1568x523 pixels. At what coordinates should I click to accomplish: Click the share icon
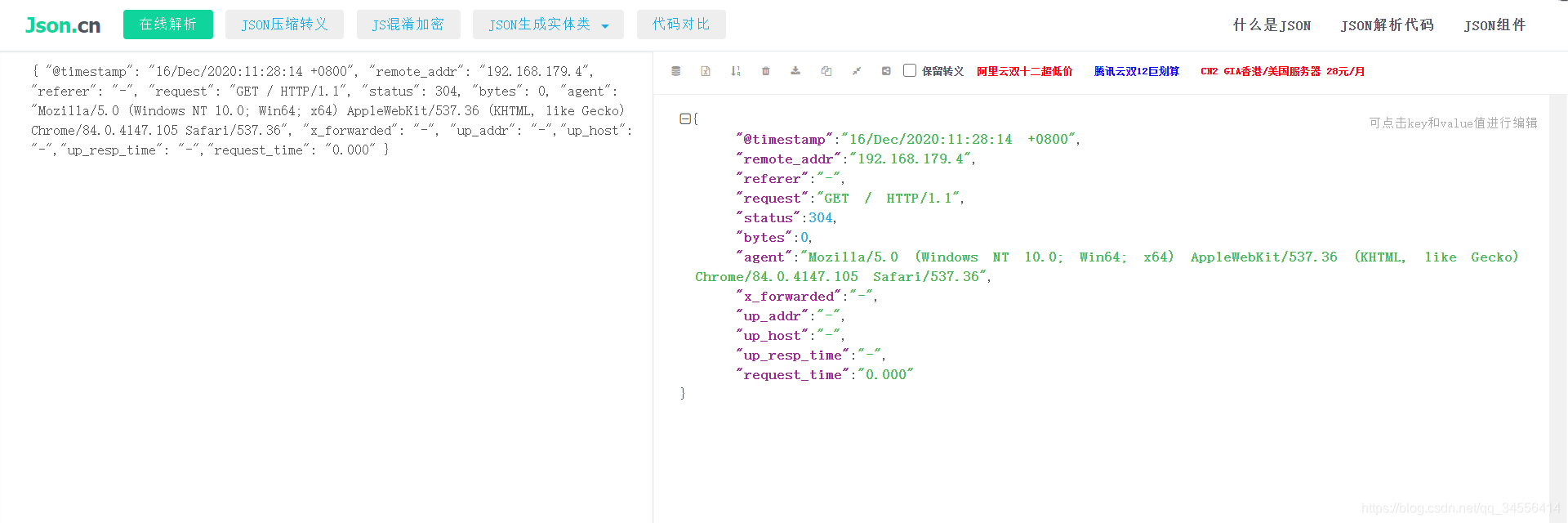click(x=886, y=71)
